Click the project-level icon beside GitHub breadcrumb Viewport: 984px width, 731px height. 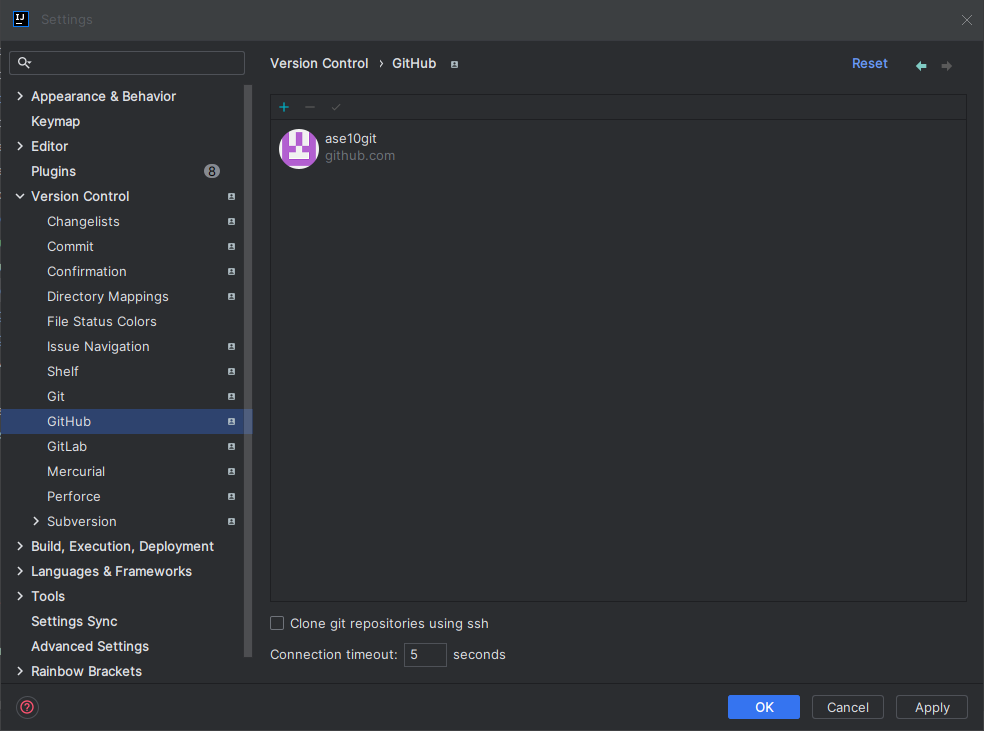click(454, 65)
